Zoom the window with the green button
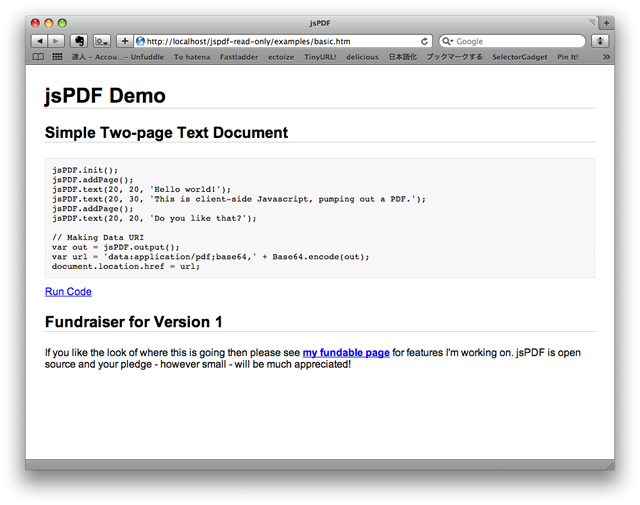640x505 pixels. click(62, 23)
